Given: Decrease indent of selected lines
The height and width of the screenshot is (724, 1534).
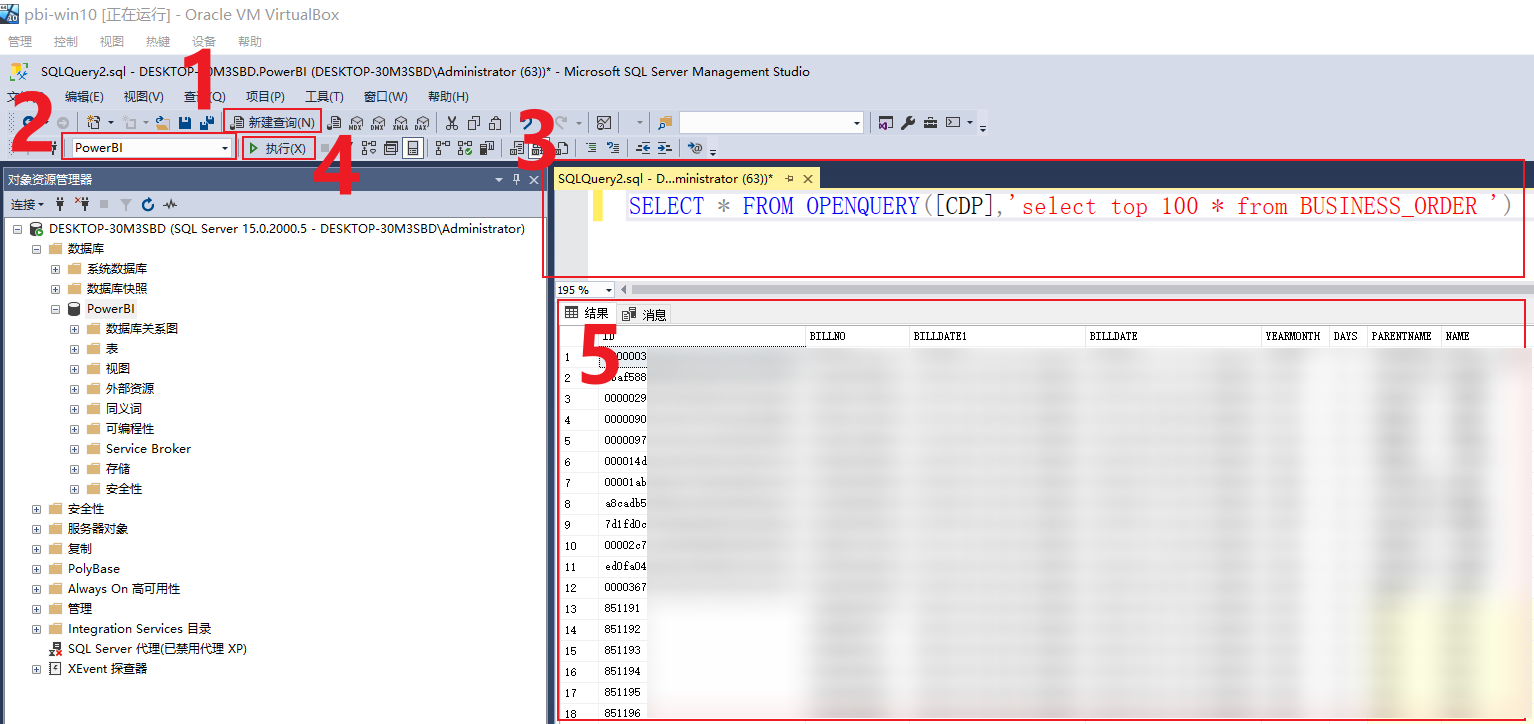Looking at the screenshot, I should coord(643,148).
